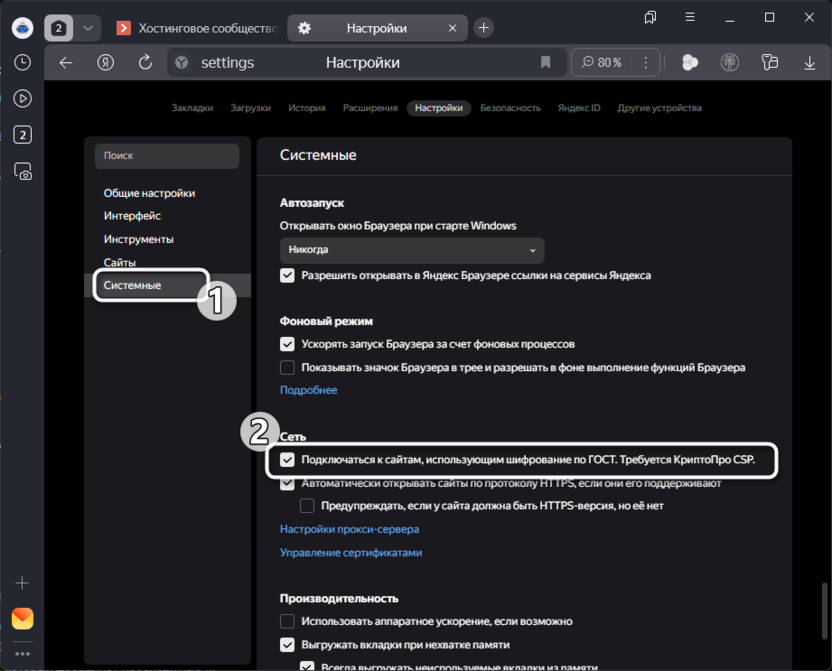The width and height of the screenshot is (832, 671).
Task: Open the Никогда autostart dropdown
Action: (x=412, y=250)
